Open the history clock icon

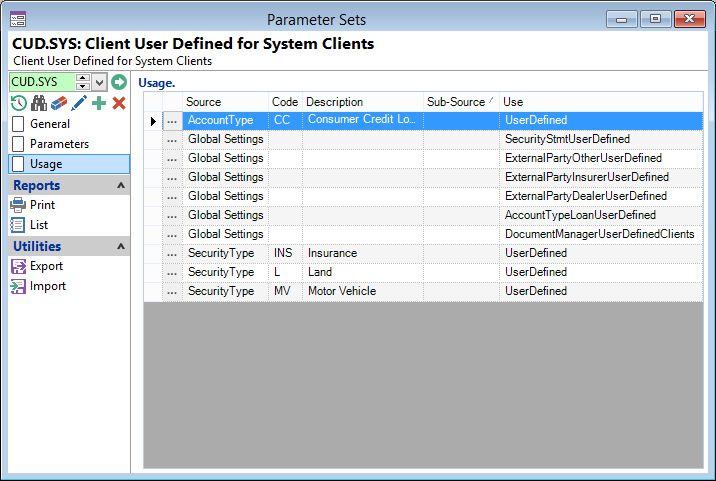coord(19,103)
